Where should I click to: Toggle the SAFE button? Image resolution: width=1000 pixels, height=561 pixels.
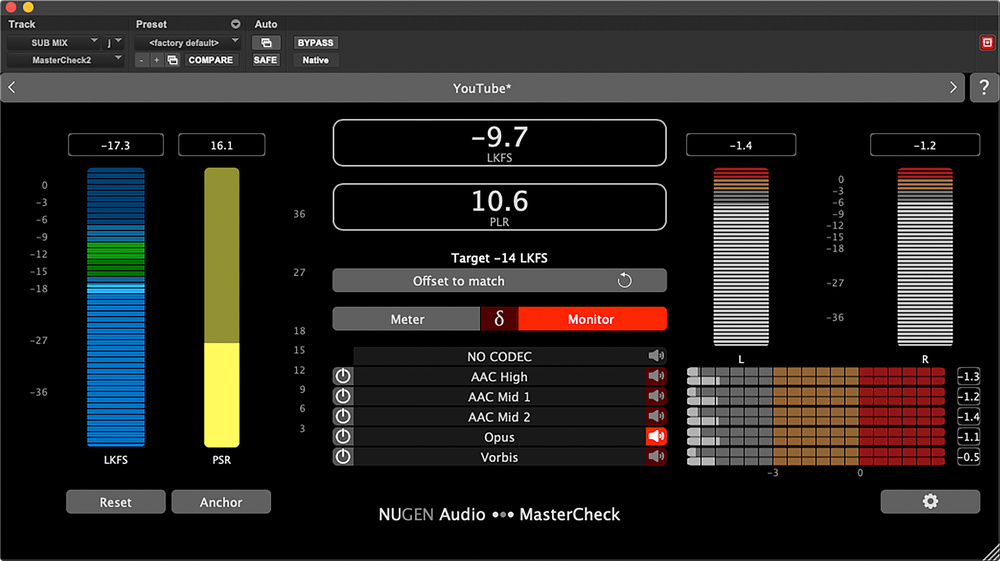(265, 60)
